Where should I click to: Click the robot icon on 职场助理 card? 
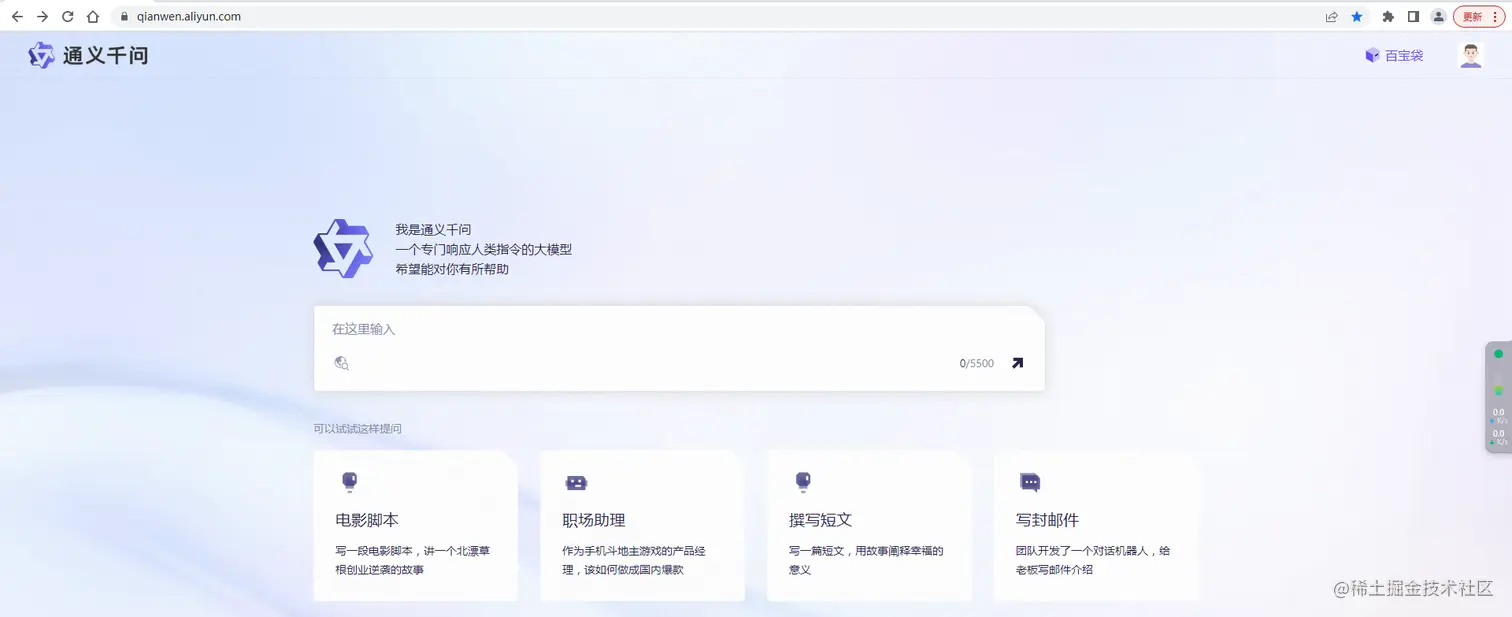point(577,482)
